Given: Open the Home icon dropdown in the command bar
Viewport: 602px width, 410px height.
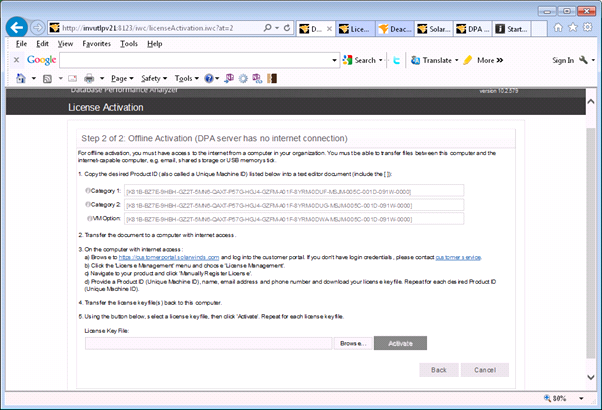Looking at the screenshot, I should pyautogui.click(x=33, y=78).
